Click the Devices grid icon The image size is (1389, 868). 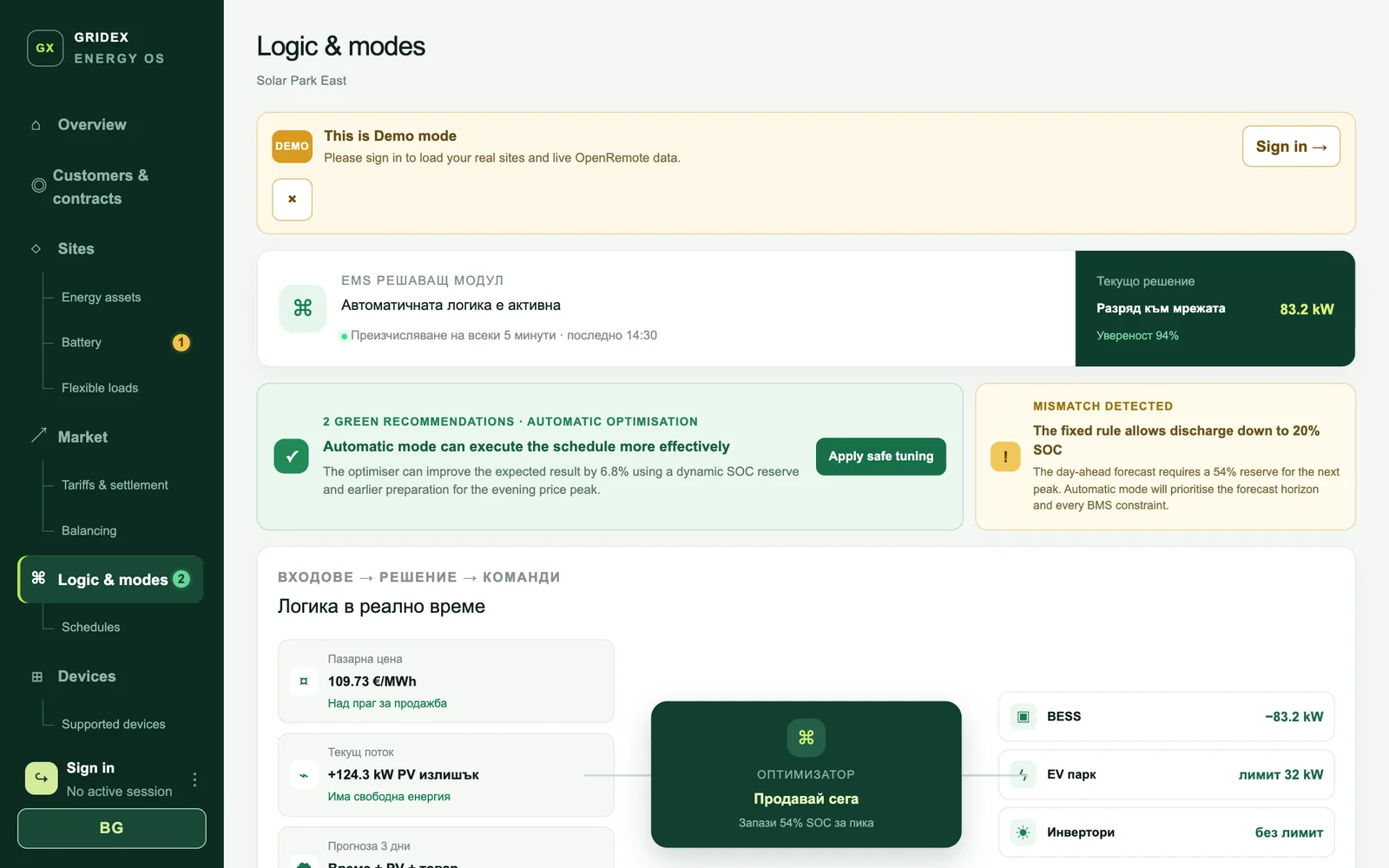(36, 677)
